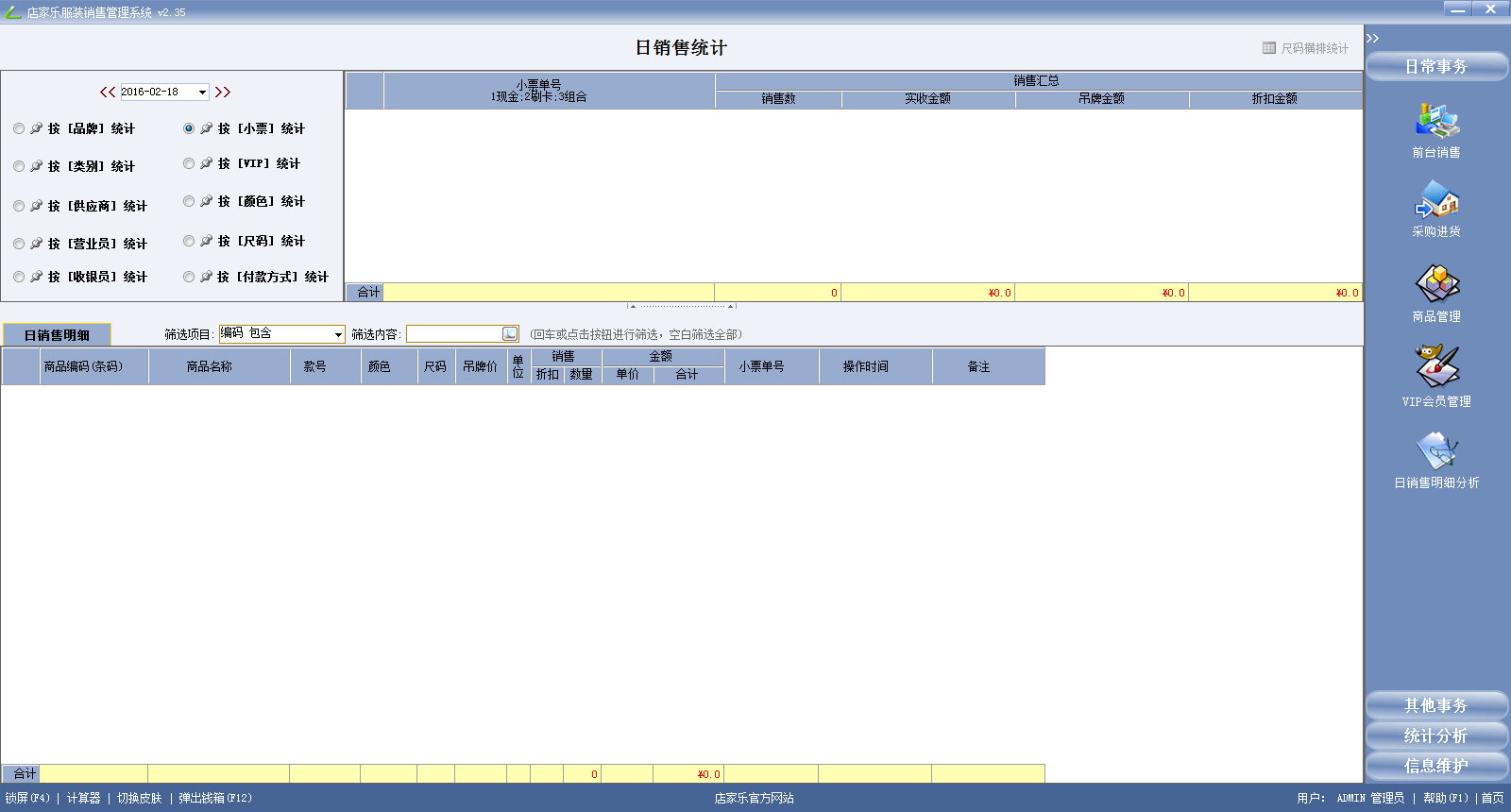Go to 首页 in status bar
The width and height of the screenshot is (1511, 812).
1492,799
